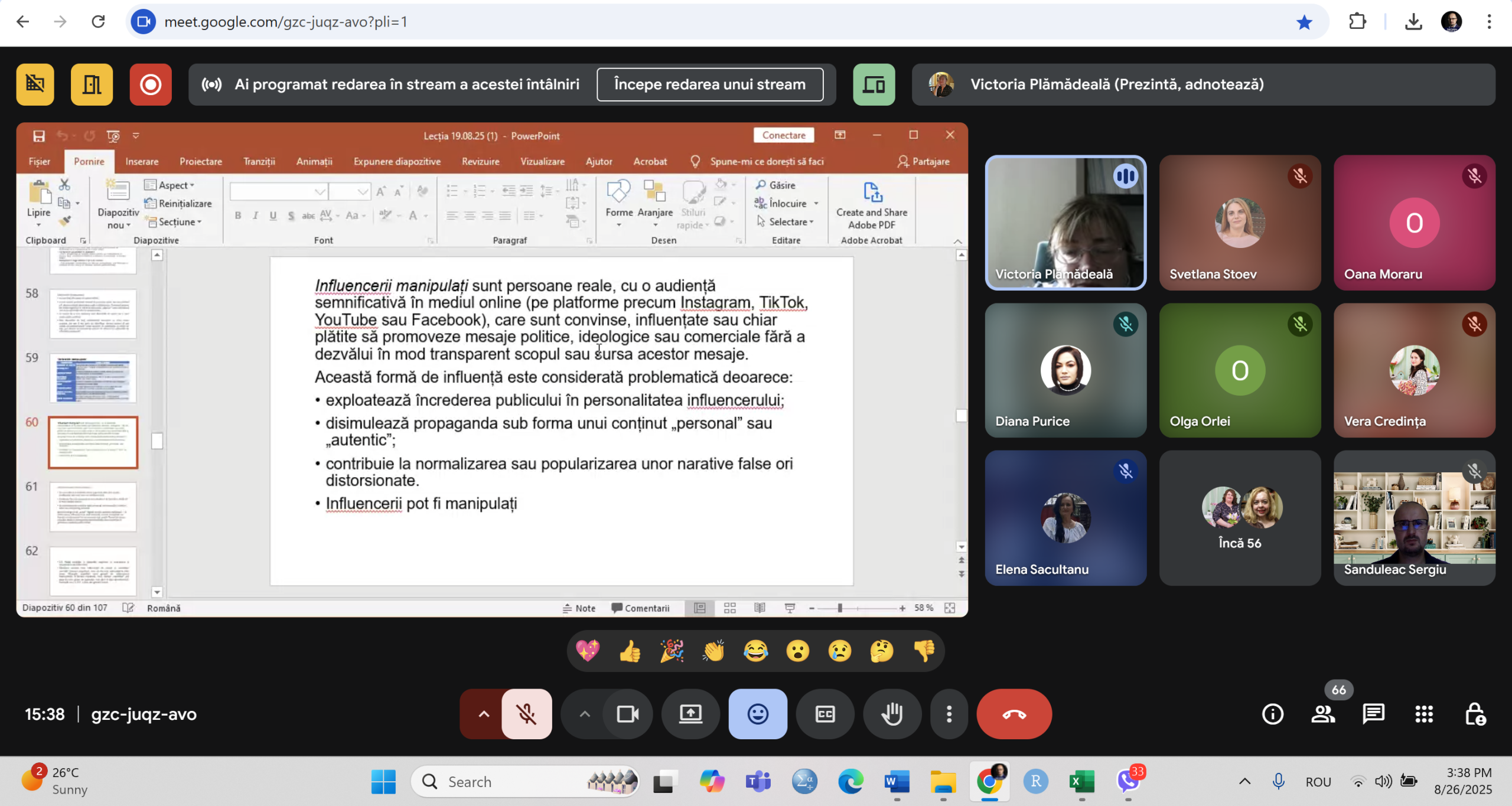
Task: Select Victoria Plămădeală's video tile
Action: 1065,223
